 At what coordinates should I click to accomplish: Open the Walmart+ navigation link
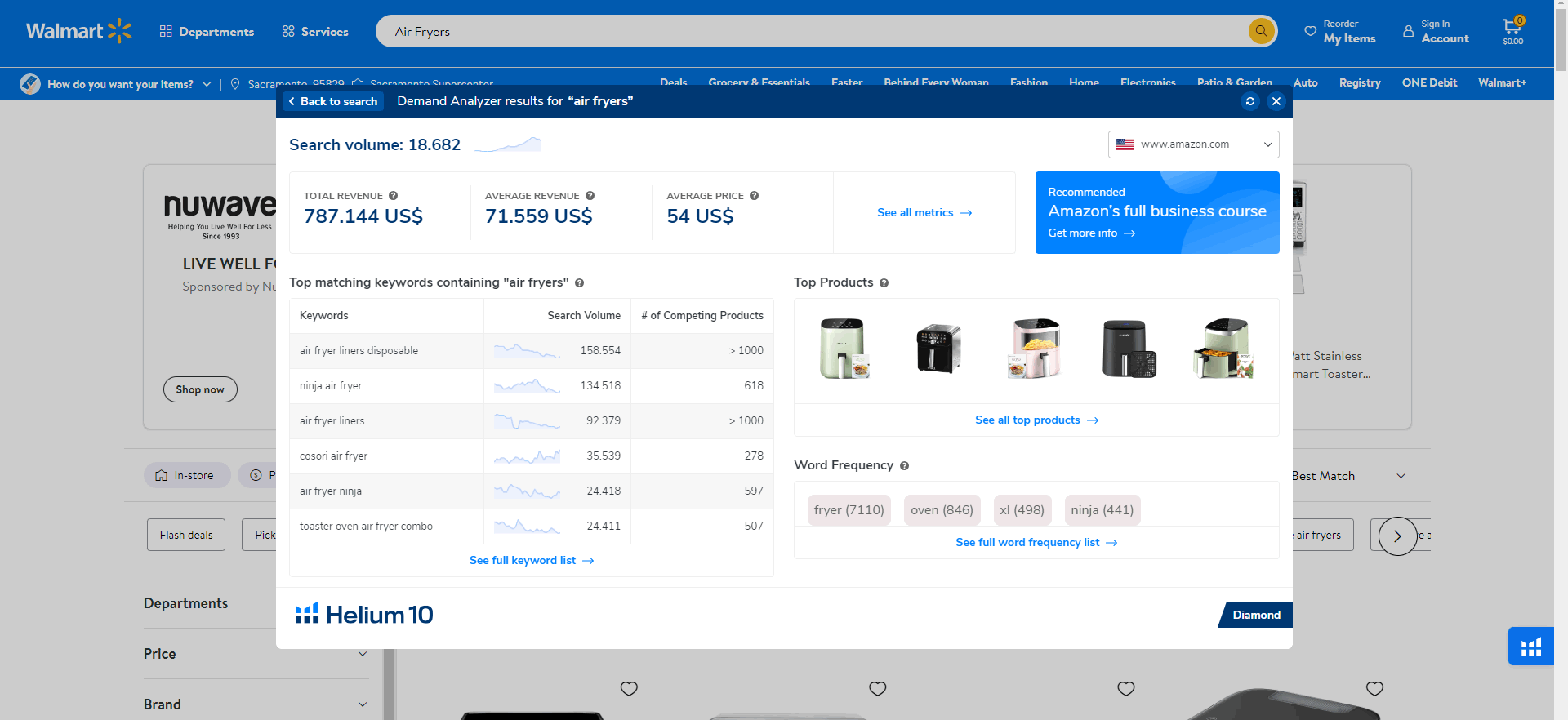tap(1502, 82)
